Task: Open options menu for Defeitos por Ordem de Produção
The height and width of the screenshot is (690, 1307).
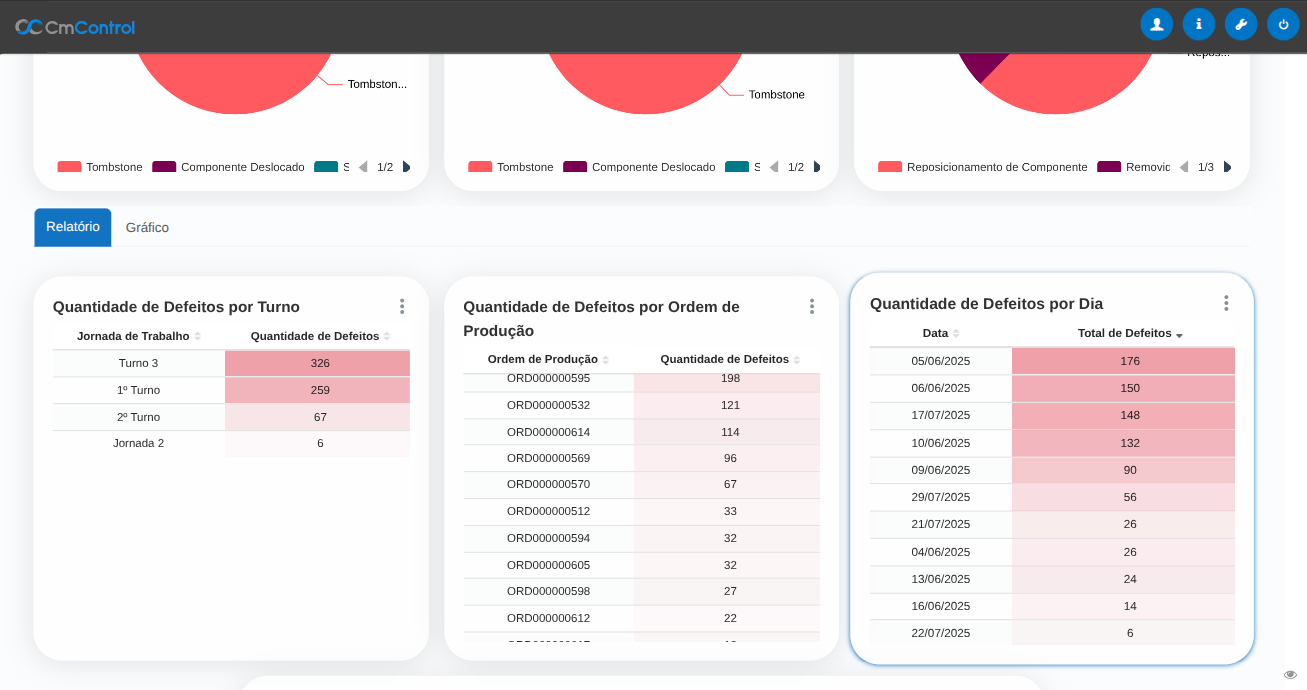Action: click(811, 306)
